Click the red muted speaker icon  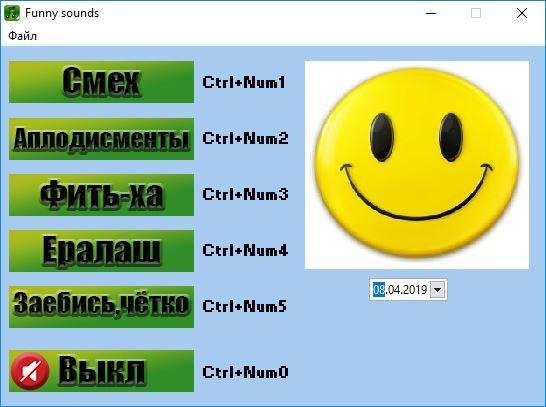(30, 371)
